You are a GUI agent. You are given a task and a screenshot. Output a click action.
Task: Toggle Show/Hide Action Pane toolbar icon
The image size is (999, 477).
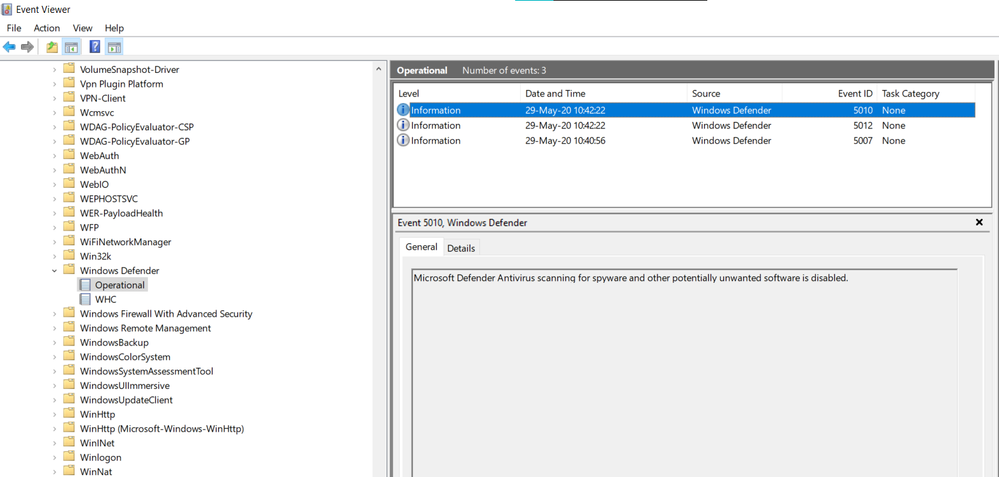[114, 47]
